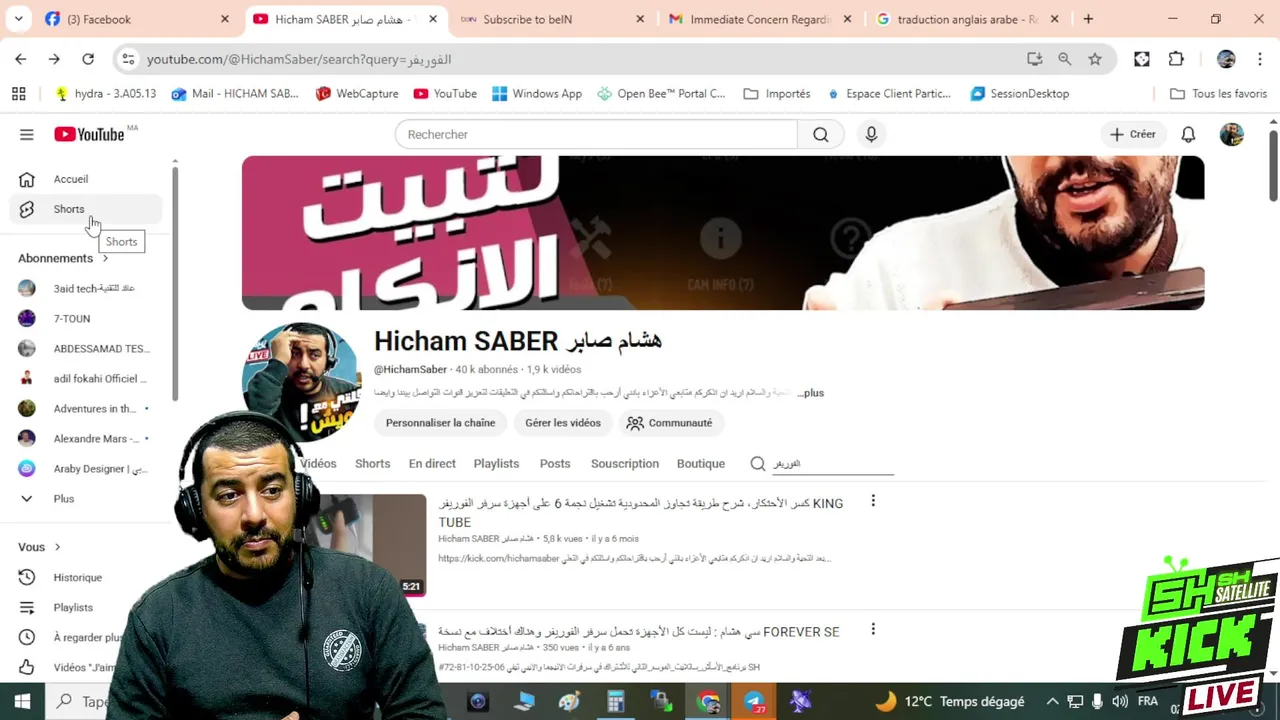Open the channel Shorts tab

[372, 463]
